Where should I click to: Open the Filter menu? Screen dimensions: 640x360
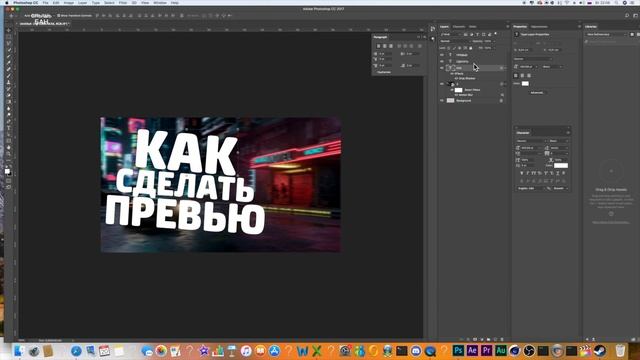[123, 2]
